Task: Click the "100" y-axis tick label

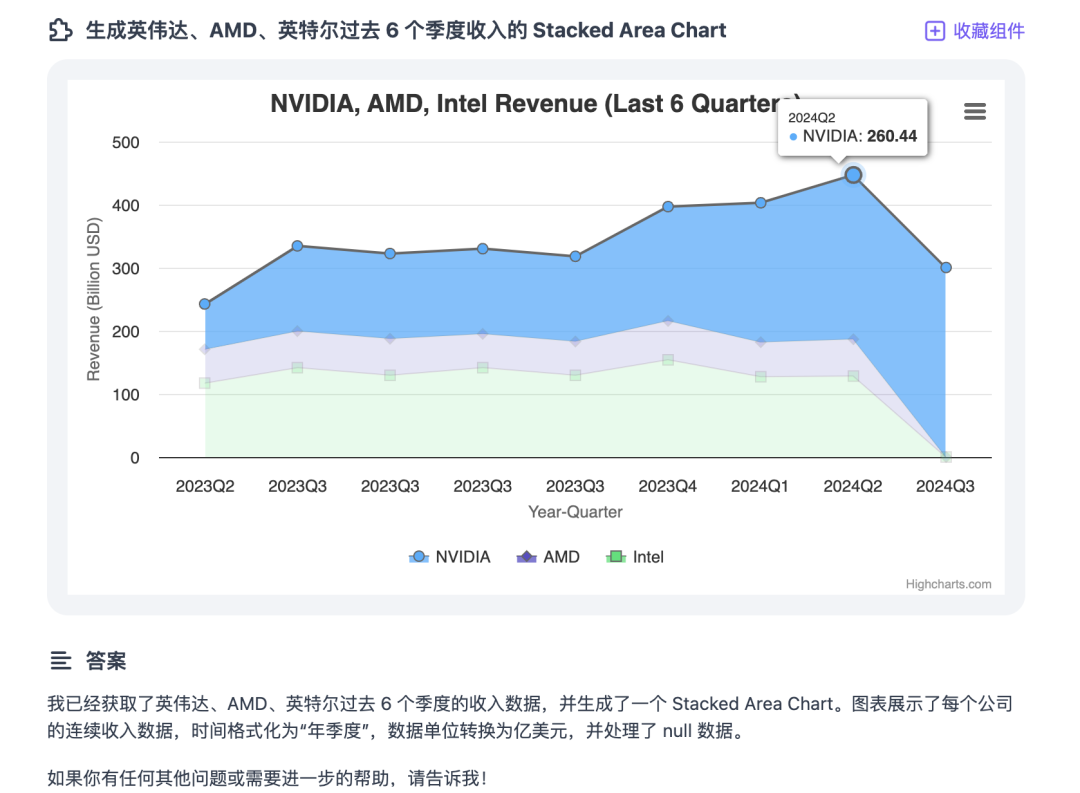Action: [125, 395]
